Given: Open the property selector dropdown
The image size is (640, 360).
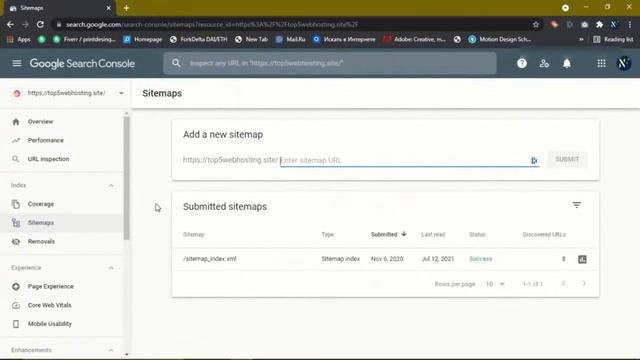Looking at the screenshot, I should [68, 93].
